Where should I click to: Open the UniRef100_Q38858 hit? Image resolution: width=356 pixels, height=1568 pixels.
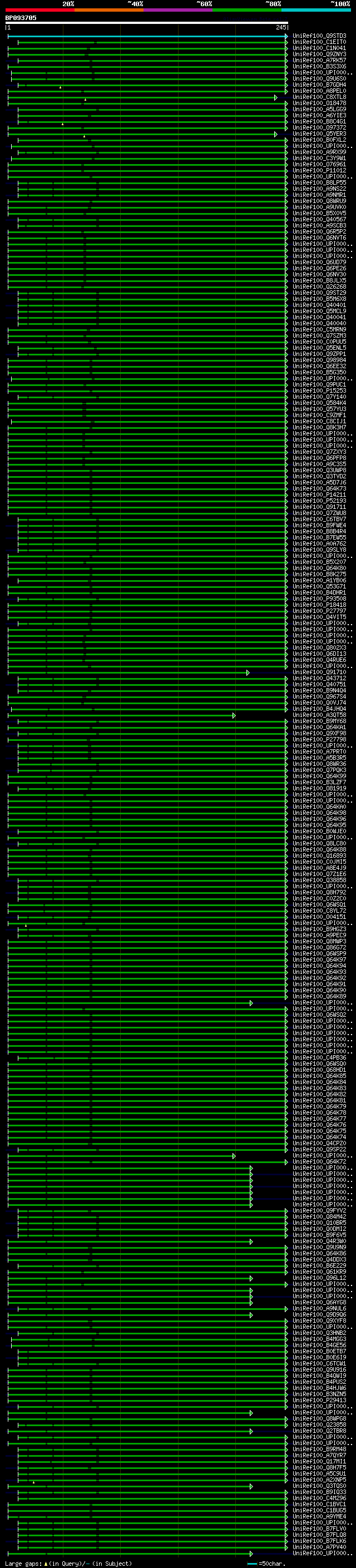[319, 880]
